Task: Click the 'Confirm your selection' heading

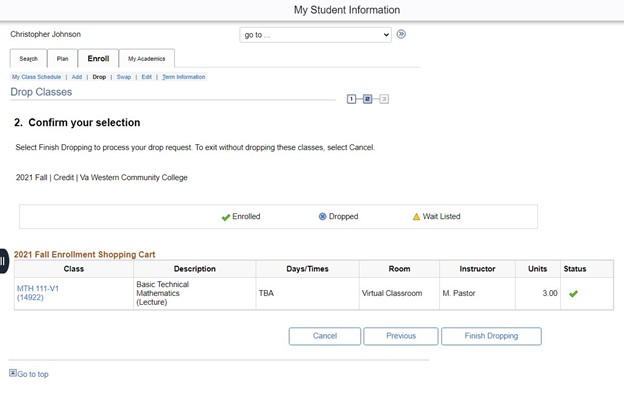Action: tap(77, 123)
